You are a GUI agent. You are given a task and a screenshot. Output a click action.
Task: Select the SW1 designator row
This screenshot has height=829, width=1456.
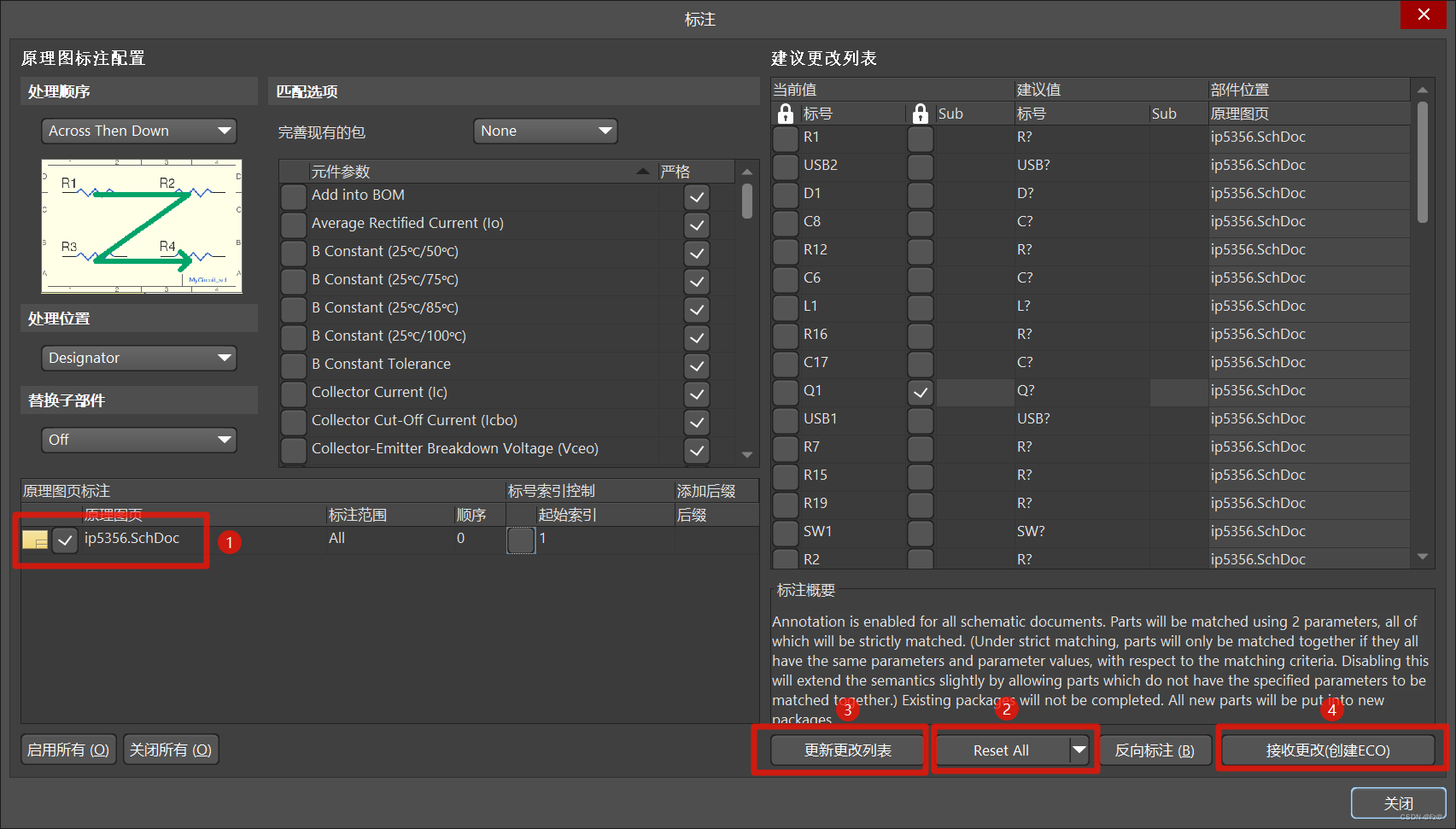1091,532
